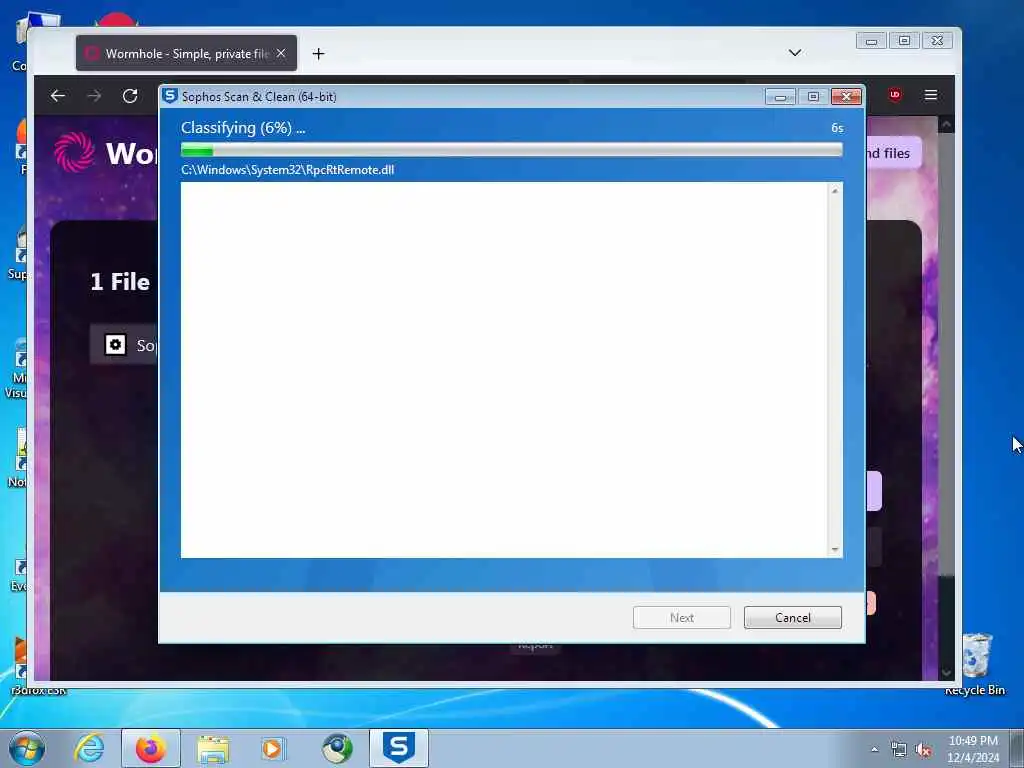
Task: Close the Wormhole tab
Action: click(281, 53)
